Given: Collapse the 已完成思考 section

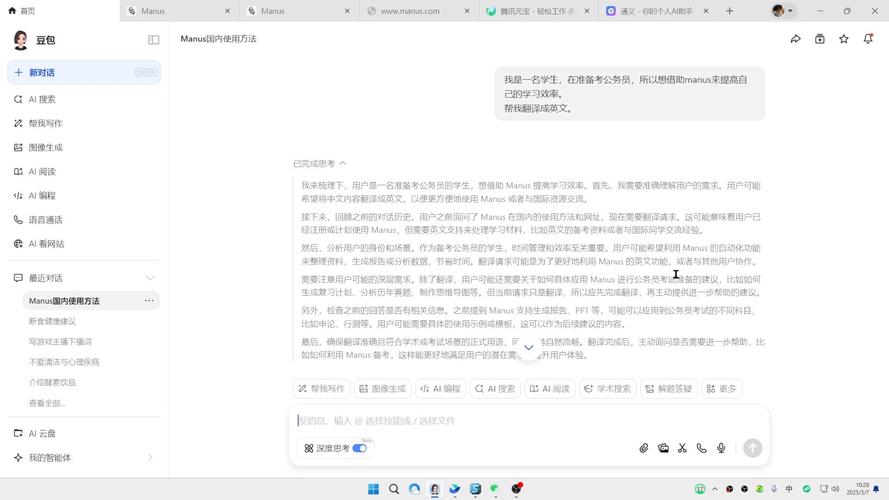Looking at the screenshot, I should [319, 163].
